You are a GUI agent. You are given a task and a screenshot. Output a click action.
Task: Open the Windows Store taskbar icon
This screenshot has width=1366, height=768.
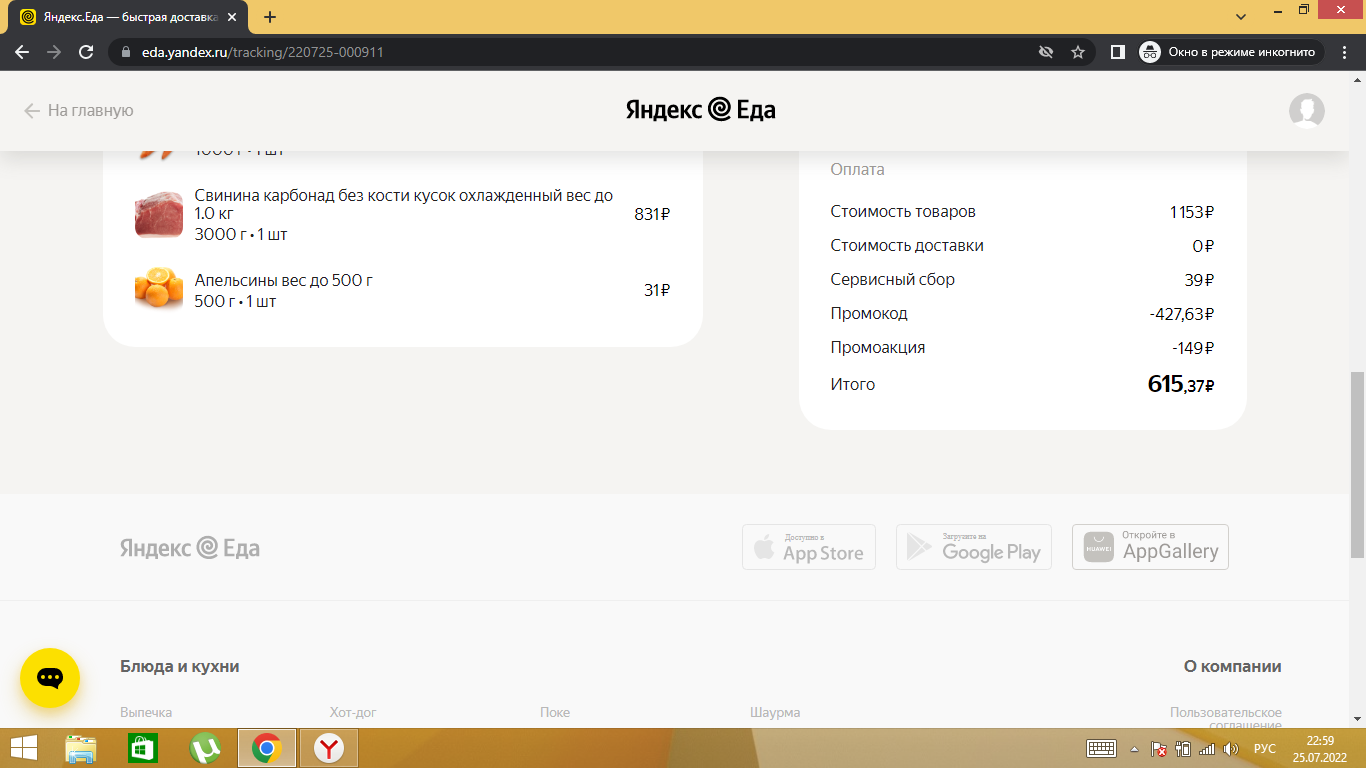click(143, 748)
